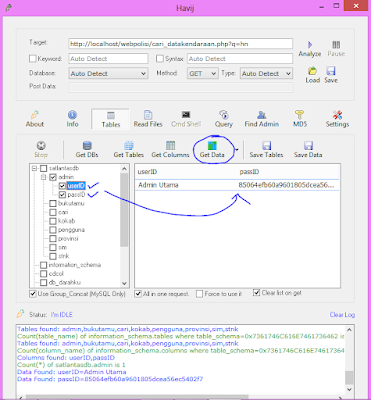This screenshot has height=400, width=371.
Task: Click the carrot icon beside Status
Action: click(x=21, y=314)
